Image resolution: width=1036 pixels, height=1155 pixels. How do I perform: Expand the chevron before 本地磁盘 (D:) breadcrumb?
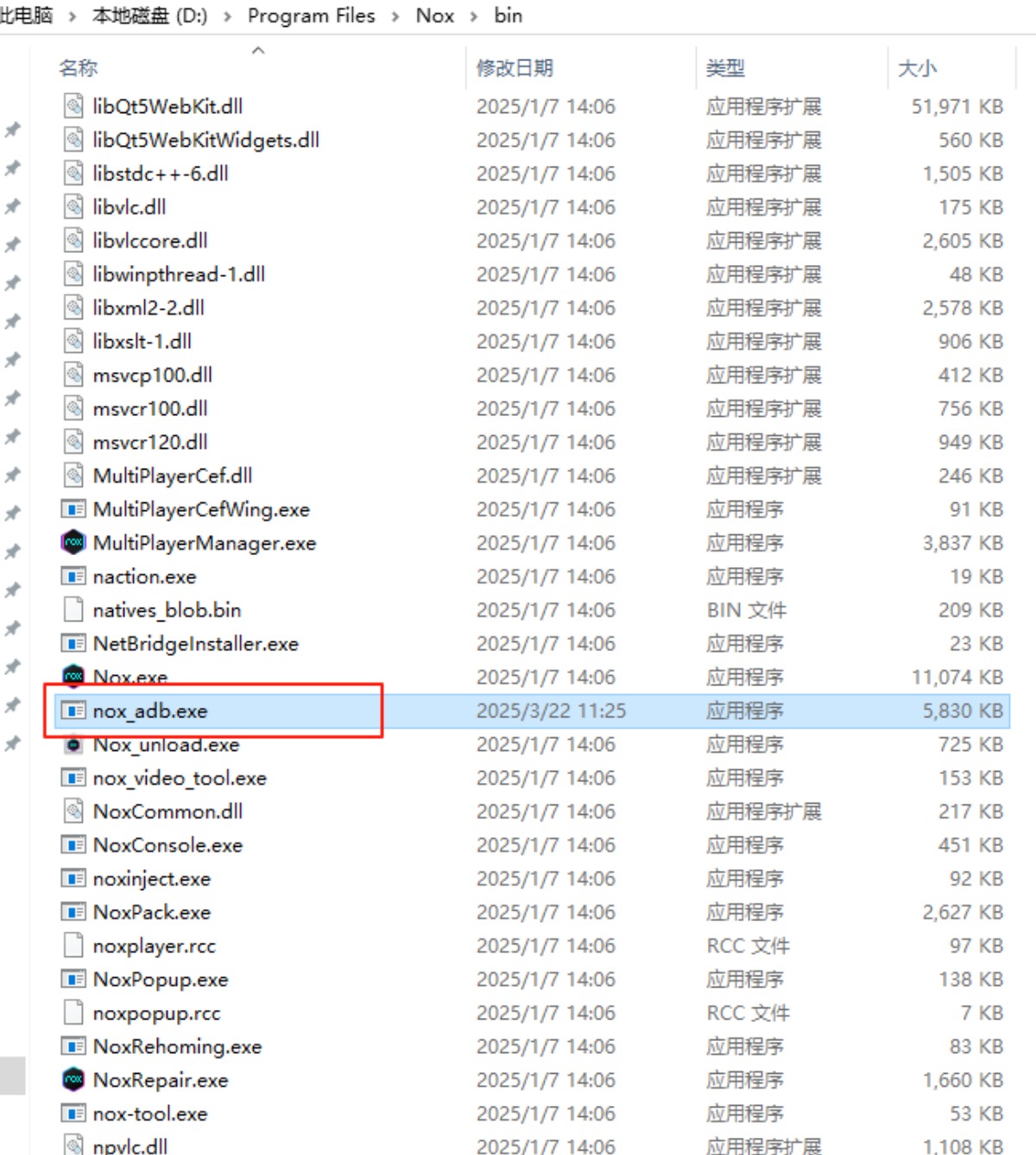pyautogui.click(x=73, y=16)
